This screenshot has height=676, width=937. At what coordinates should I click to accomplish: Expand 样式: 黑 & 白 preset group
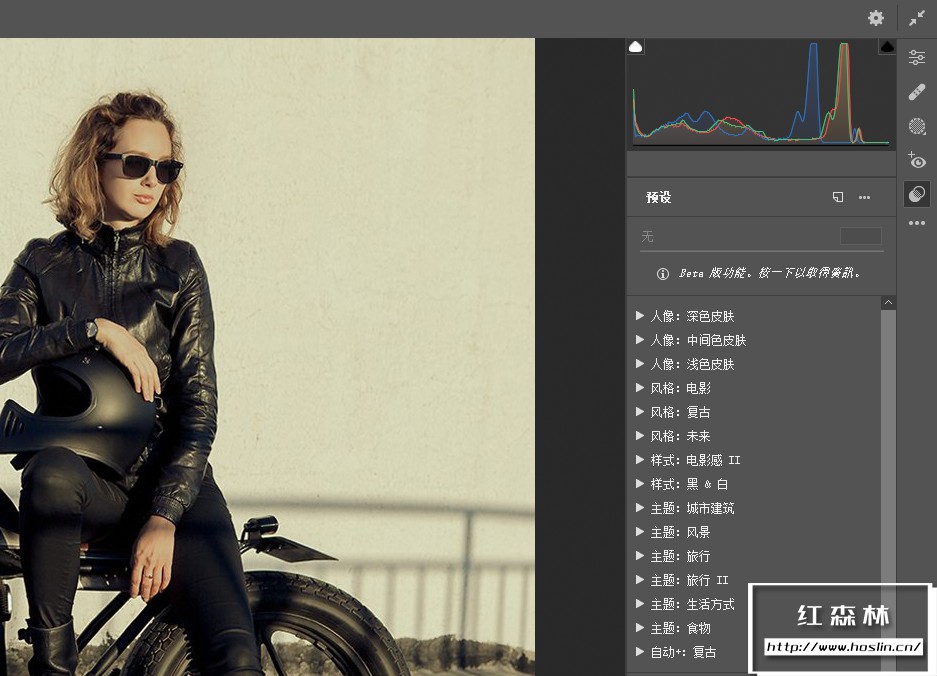639,484
